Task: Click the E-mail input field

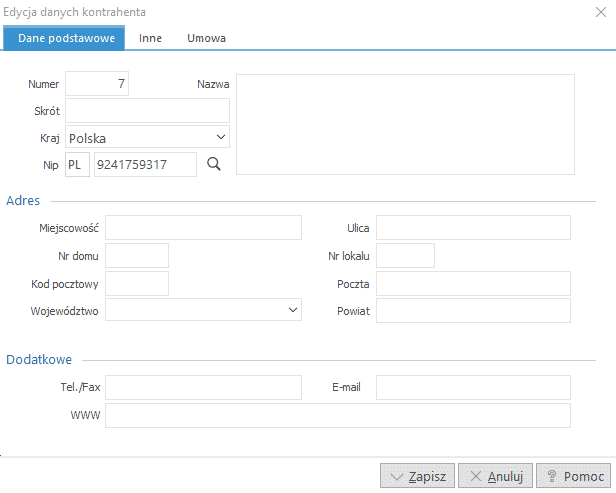Action: coord(473,387)
